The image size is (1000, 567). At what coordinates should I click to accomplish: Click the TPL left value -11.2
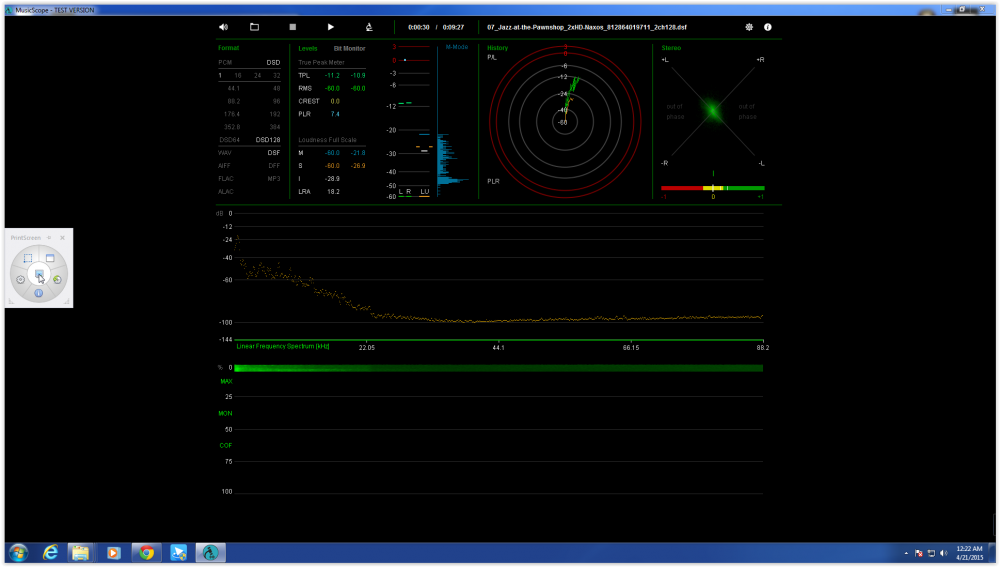[332, 75]
